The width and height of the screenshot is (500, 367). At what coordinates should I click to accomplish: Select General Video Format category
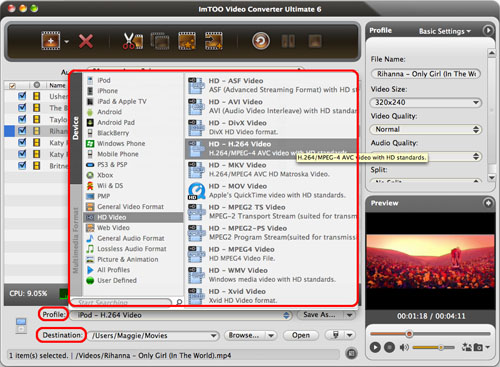[133, 207]
